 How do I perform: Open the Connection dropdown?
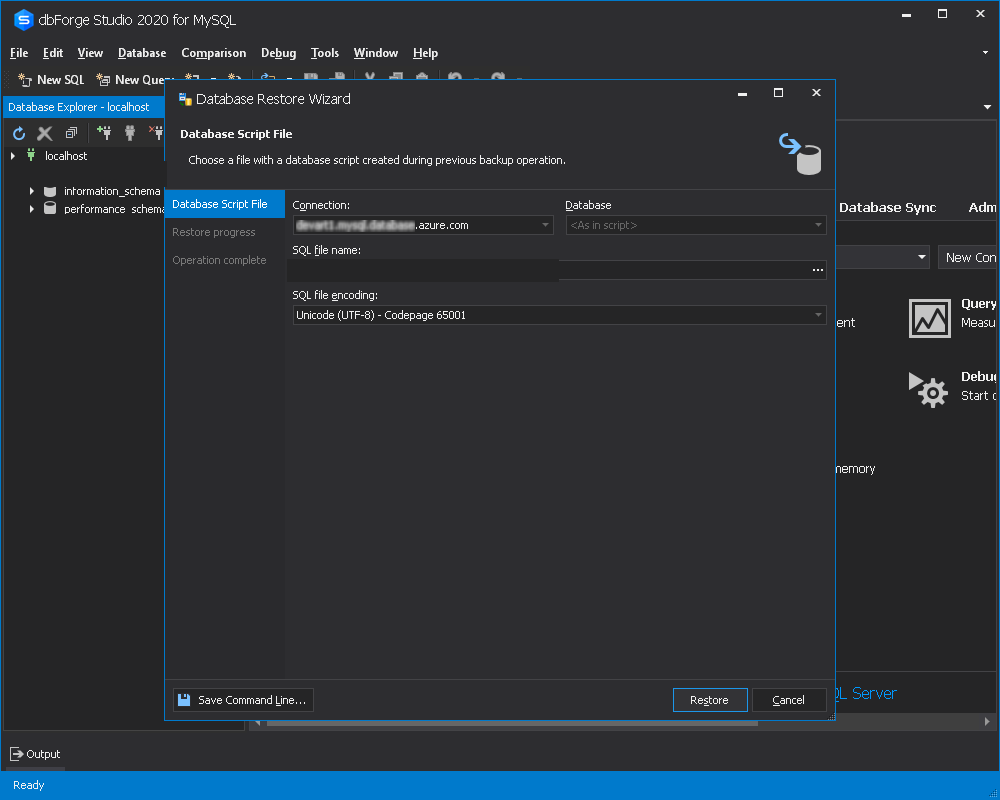pyautogui.click(x=545, y=225)
